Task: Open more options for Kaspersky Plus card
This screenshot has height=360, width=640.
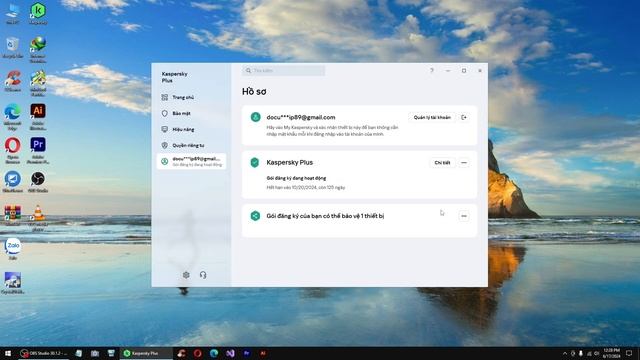Action: 464,162
